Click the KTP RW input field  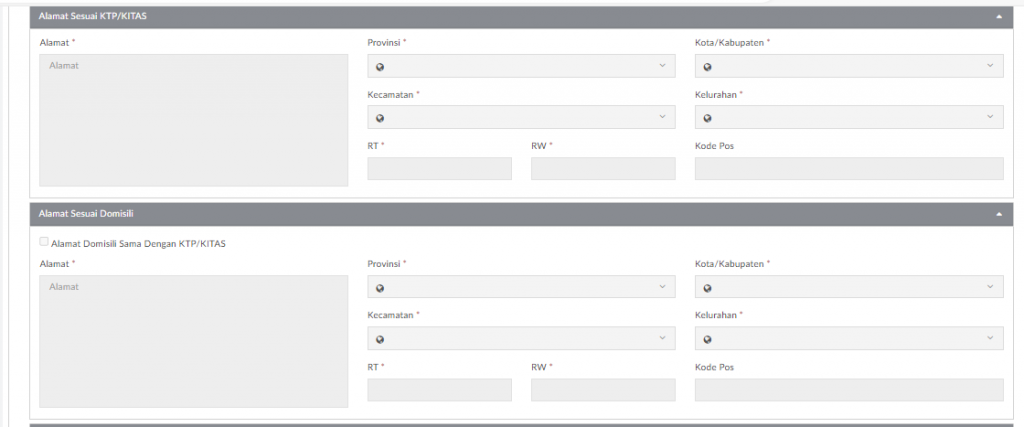[603, 168]
